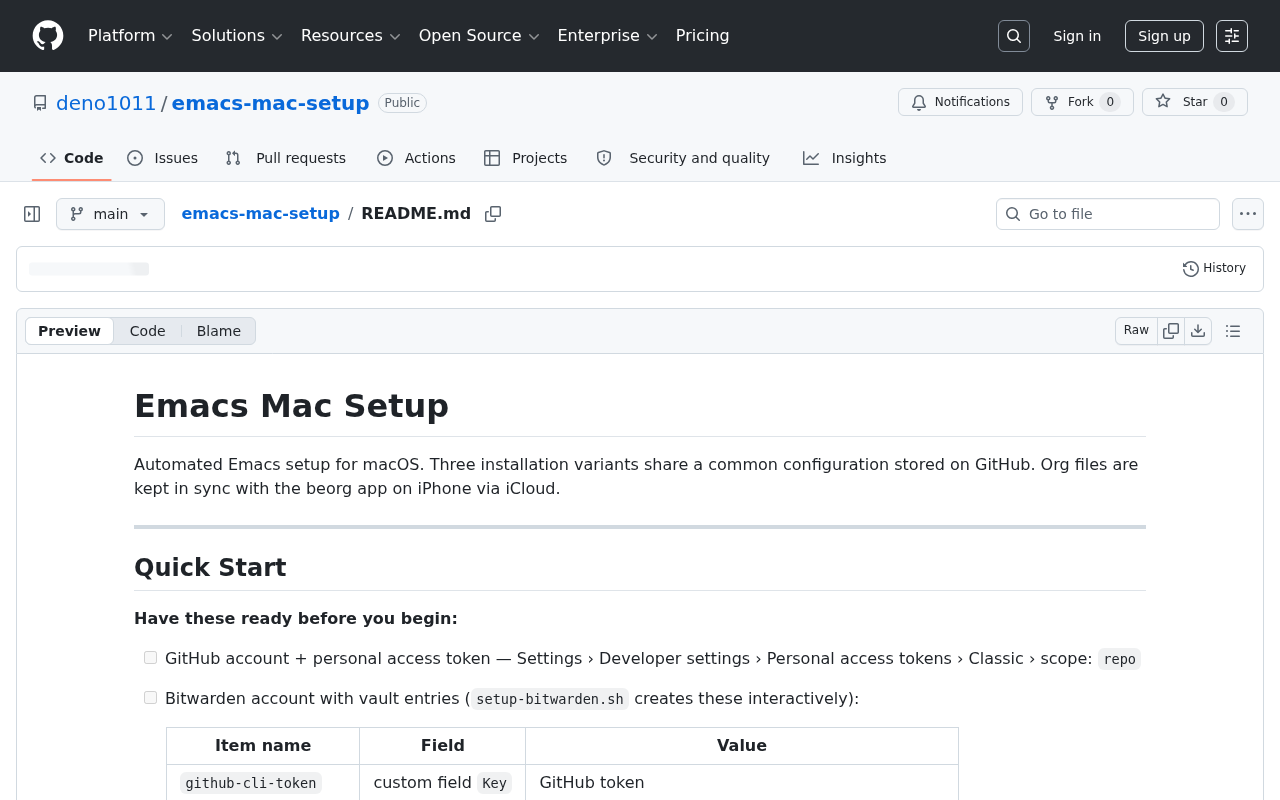
Task: Click the Code tab angle-brackets icon
Action: [48, 158]
